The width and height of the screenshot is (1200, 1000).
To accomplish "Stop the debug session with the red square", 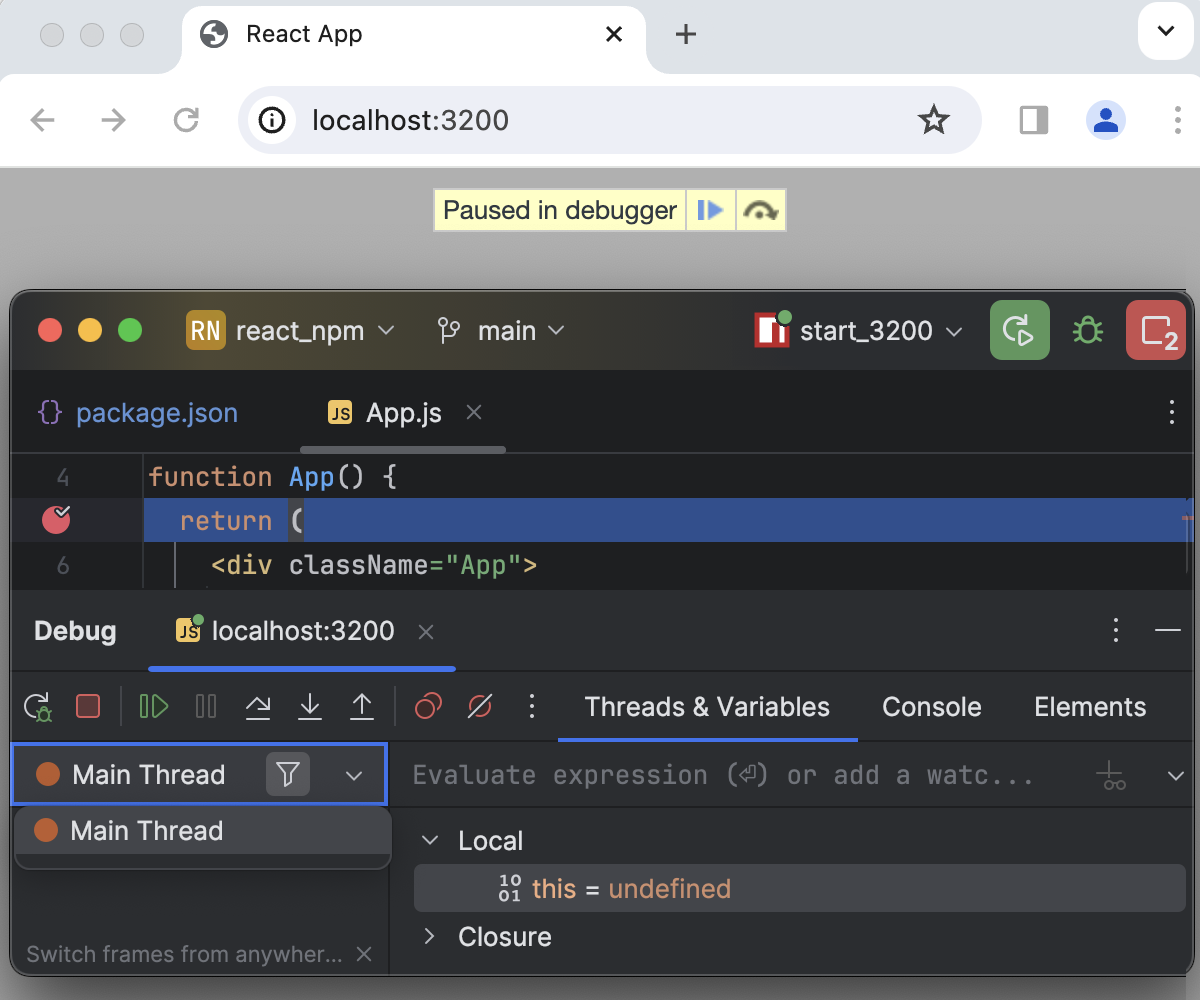I will coord(88,707).
